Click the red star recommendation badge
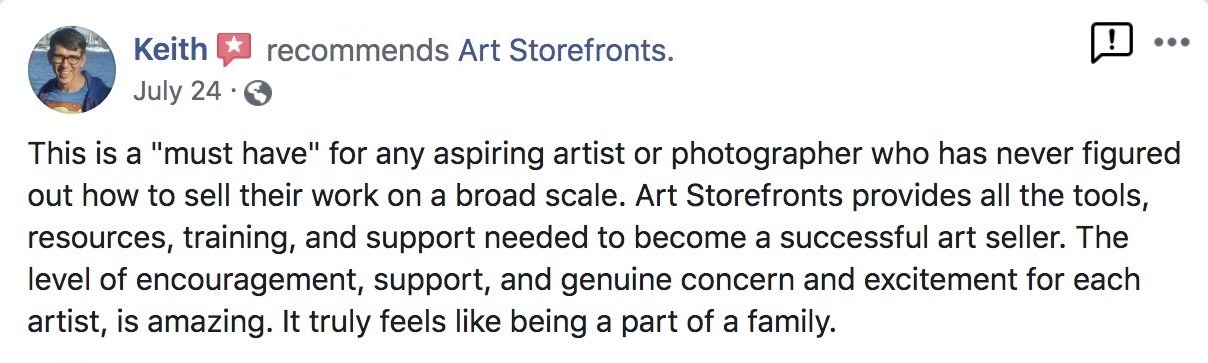 point(234,49)
